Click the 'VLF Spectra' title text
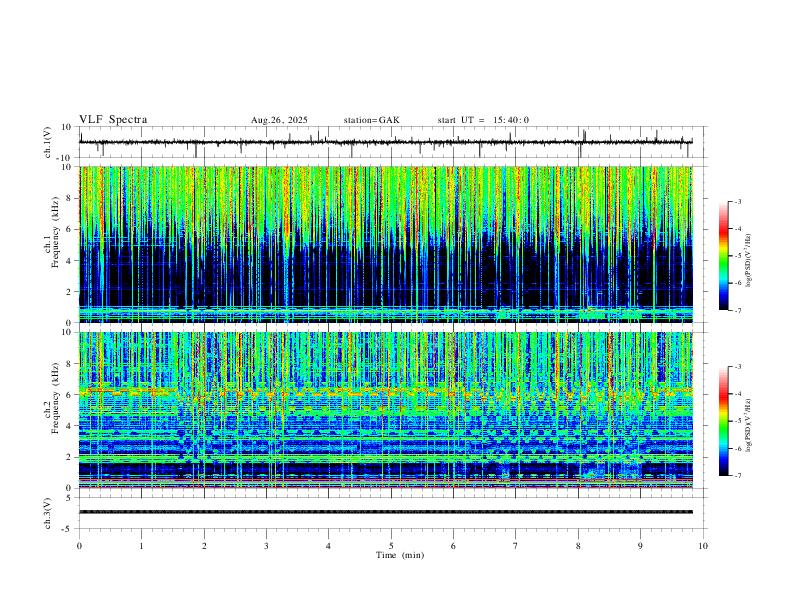The height and width of the screenshot is (612, 792). coord(113,120)
